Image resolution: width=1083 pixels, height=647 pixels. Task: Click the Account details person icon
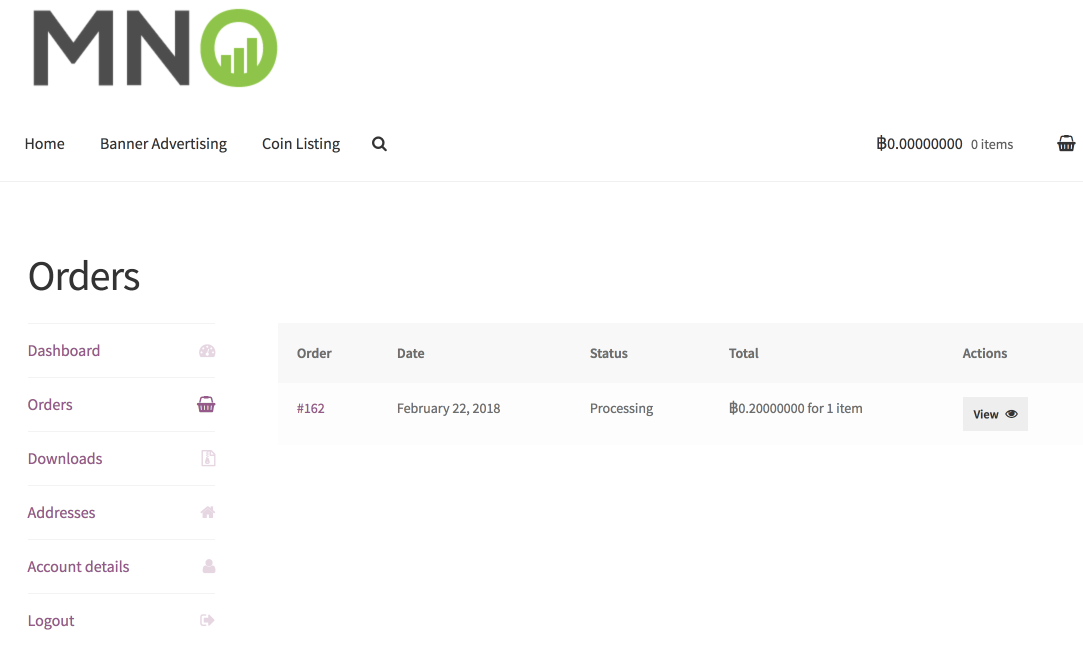209,566
